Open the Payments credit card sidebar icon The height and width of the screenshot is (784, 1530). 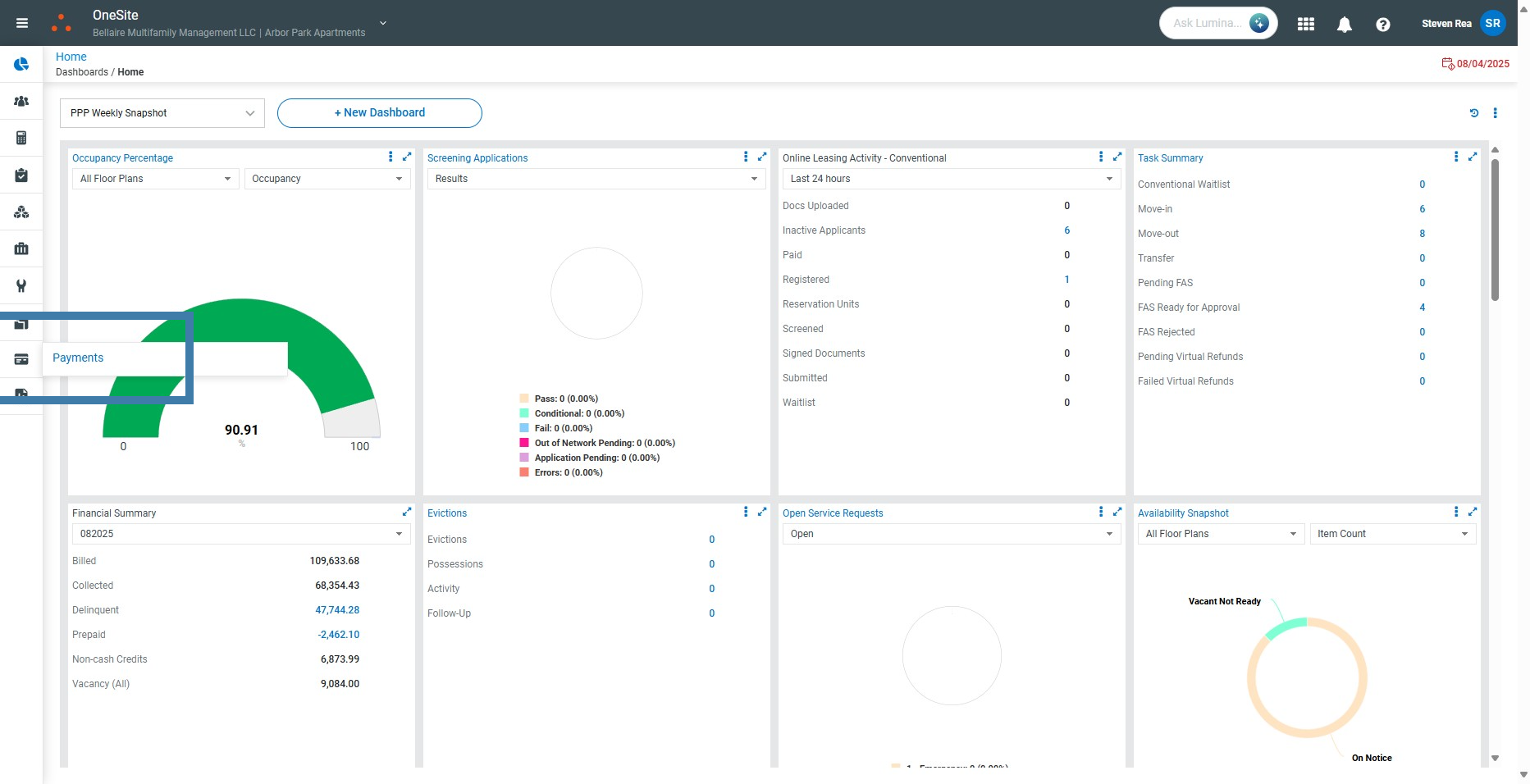point(21,359)
